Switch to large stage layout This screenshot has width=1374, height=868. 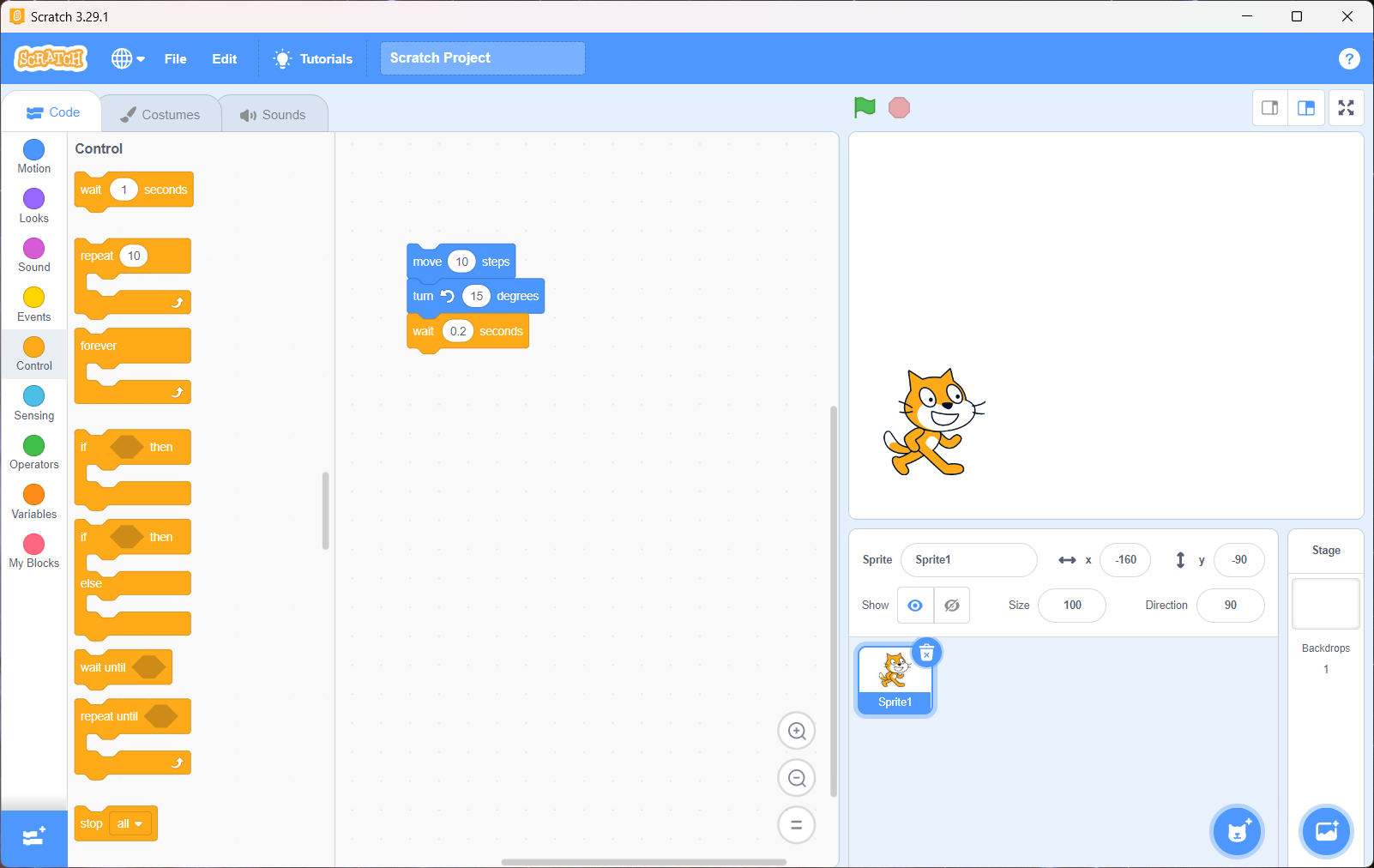click(1306, 108)
